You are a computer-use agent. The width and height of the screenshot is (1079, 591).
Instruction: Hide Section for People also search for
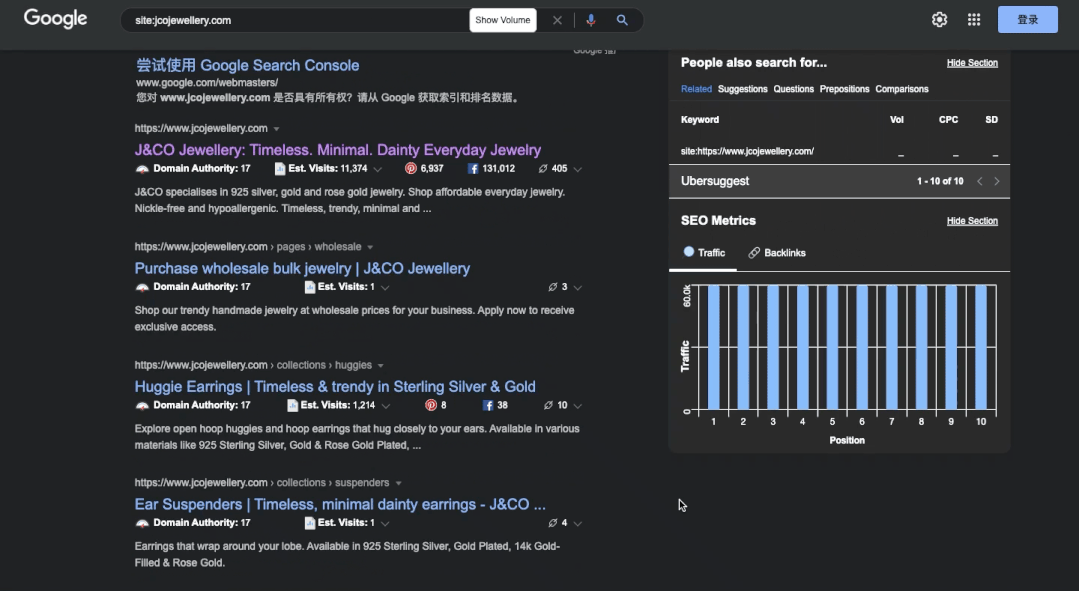click(972, 63)
